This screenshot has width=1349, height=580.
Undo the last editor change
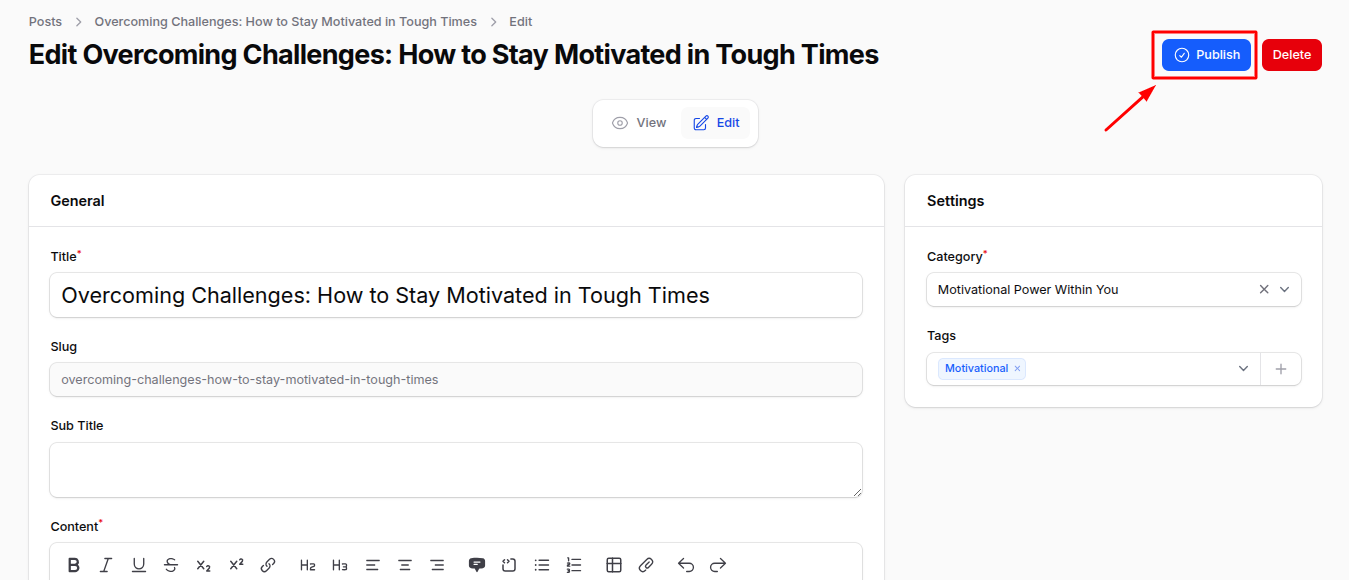pos(685,564)
